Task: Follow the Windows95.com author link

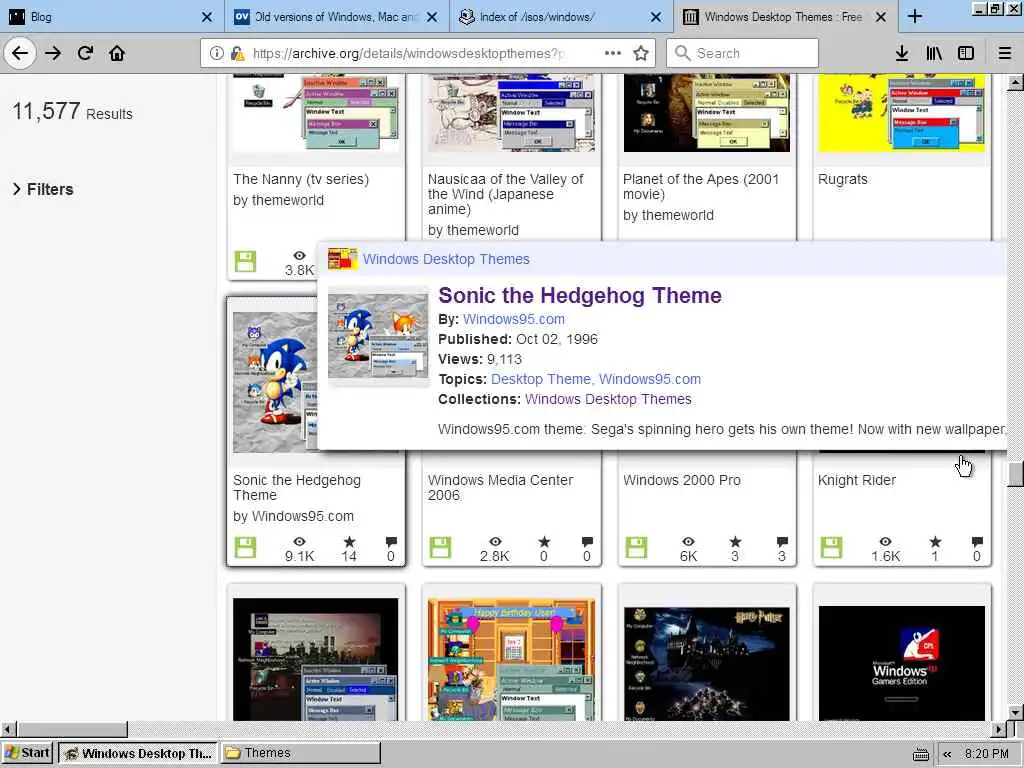Action: [514, 319]
